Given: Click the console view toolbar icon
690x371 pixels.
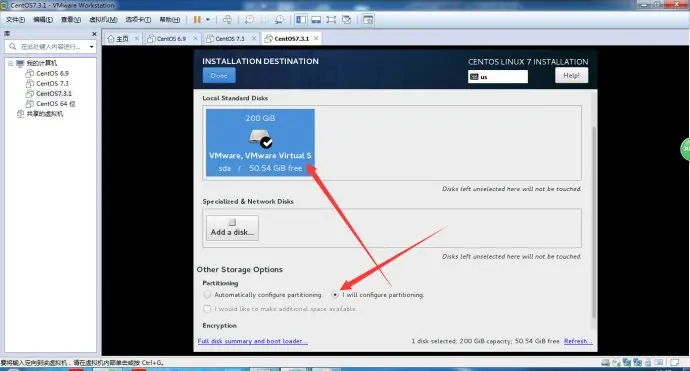Looking at the screenshot, I should pyautogui.click(x=368, y=19).
